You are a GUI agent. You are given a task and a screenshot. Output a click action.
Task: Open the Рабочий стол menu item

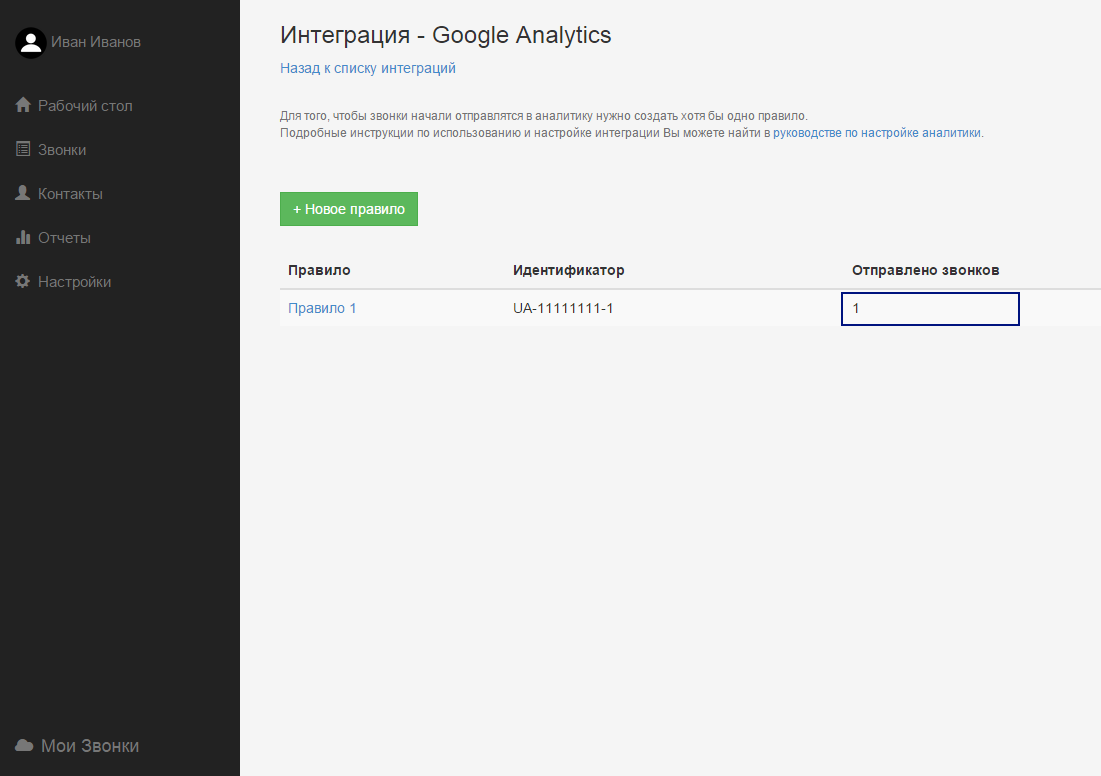(x=85, y=105)
